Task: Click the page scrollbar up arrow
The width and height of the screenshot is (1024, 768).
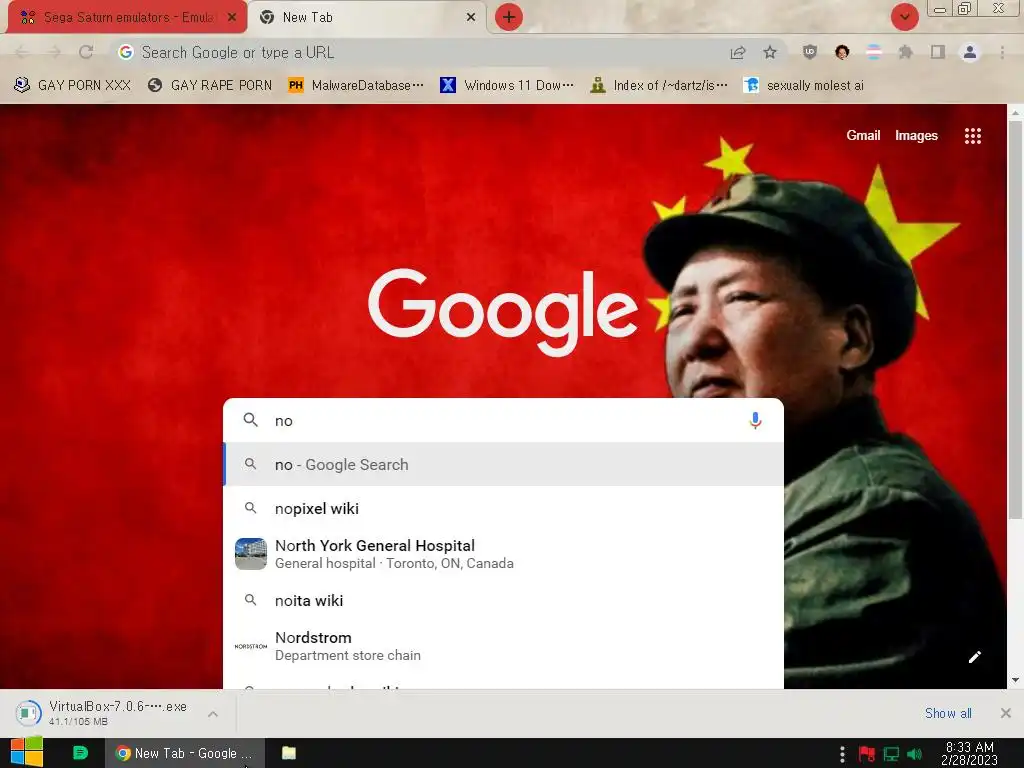Action: (1016, 113)
